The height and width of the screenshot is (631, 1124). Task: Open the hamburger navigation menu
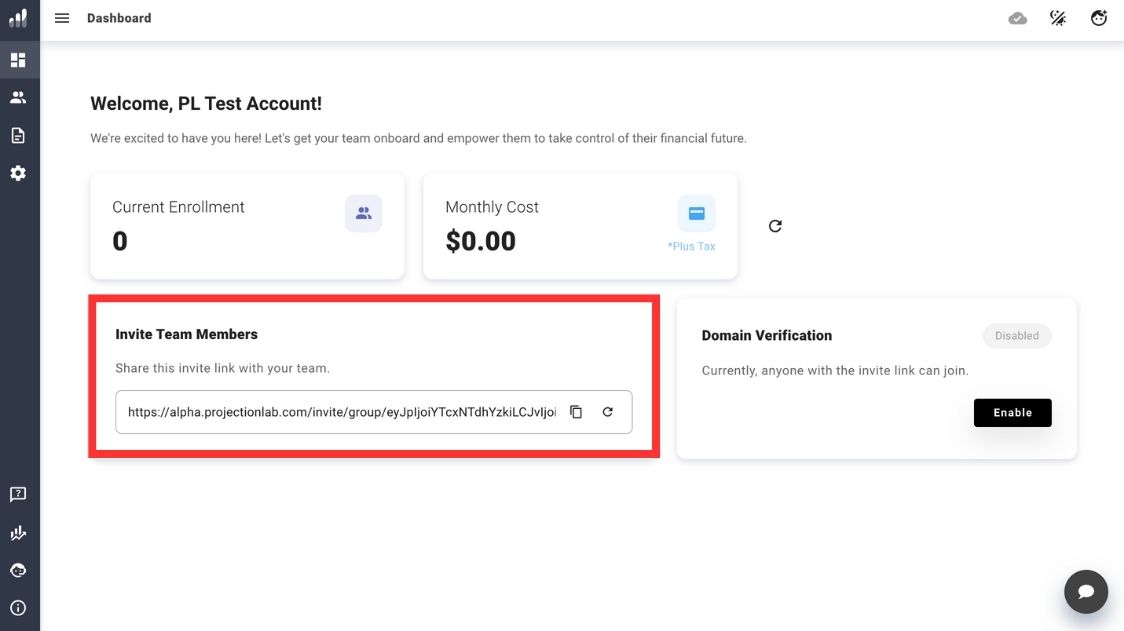coord(62,18)
